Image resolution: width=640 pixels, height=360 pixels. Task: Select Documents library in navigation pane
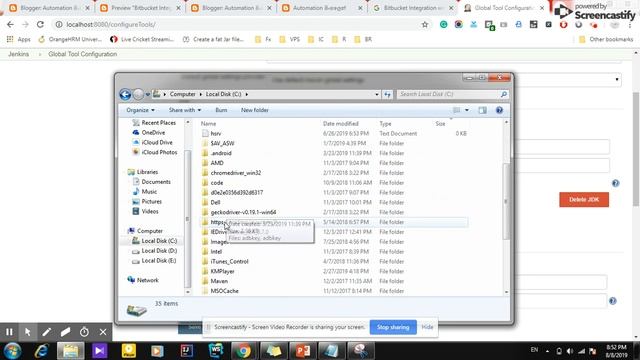pos(151,182)
